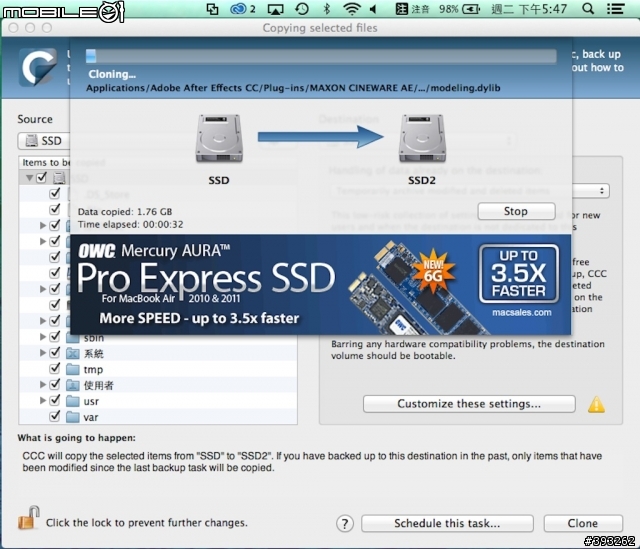Click the 'Time elapsed: 00:00:32' text
The height and width of the screenshot is (549, 640).
point(131,224)
